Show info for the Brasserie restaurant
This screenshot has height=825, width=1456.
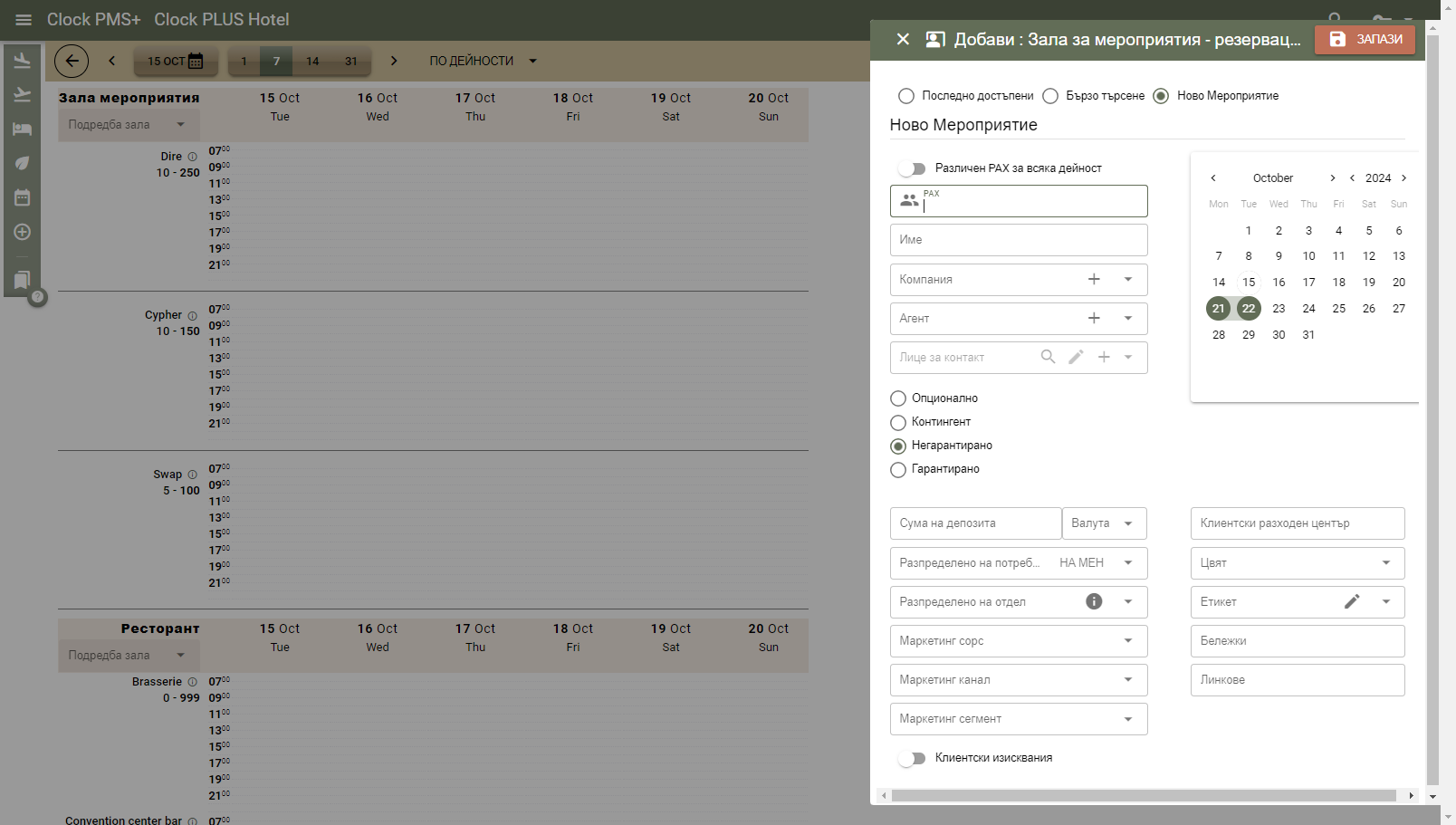pos(192,682)
